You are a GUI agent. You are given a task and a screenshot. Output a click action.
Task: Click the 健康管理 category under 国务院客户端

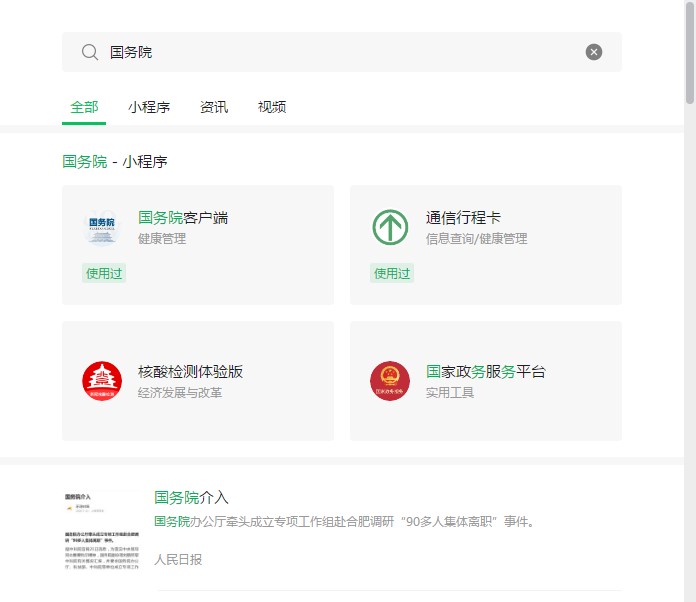click(162, 238)
